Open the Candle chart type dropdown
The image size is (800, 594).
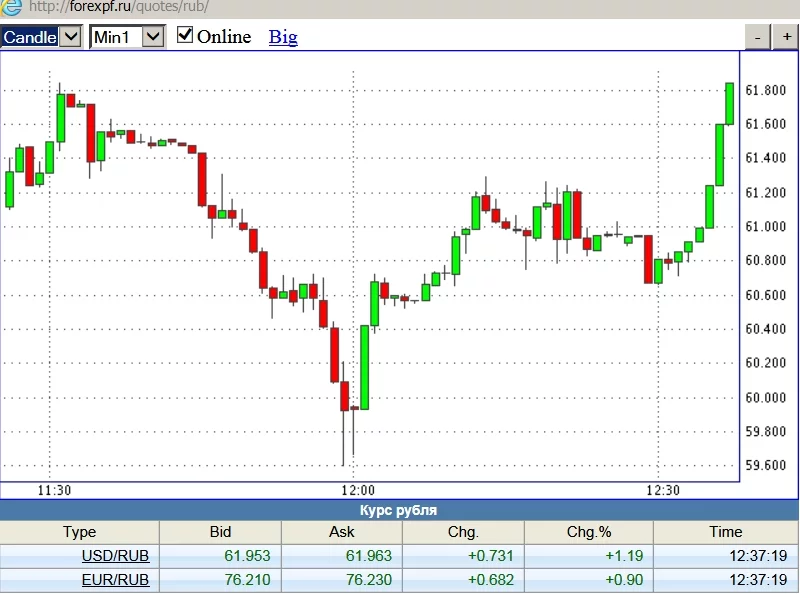click(41, 37)
